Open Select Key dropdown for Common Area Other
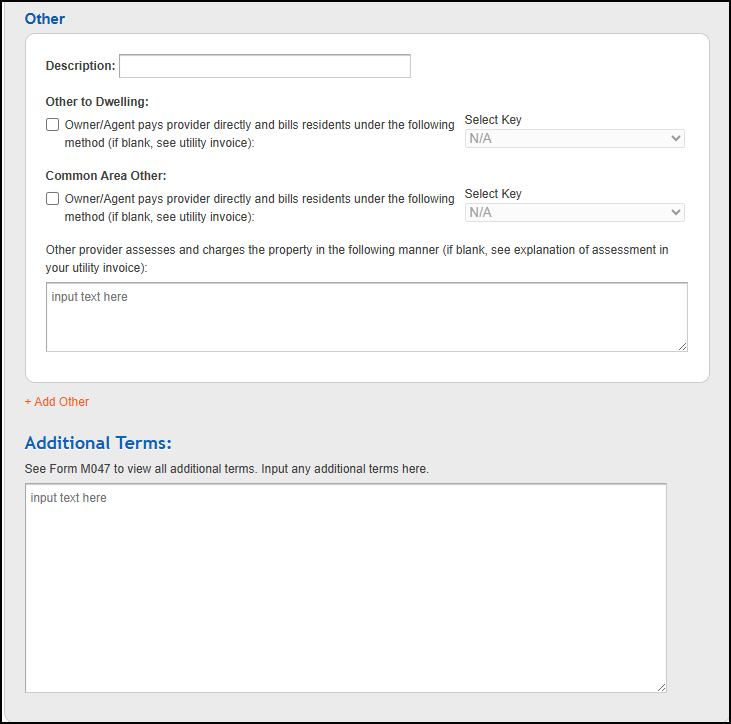731x724 pixels. 574,213
